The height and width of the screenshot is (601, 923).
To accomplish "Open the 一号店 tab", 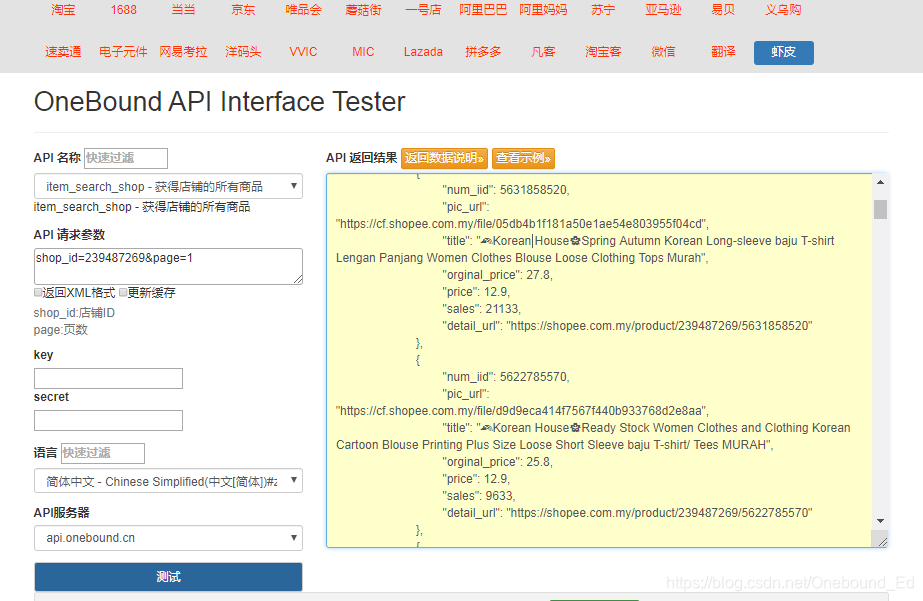I will 423,10.
